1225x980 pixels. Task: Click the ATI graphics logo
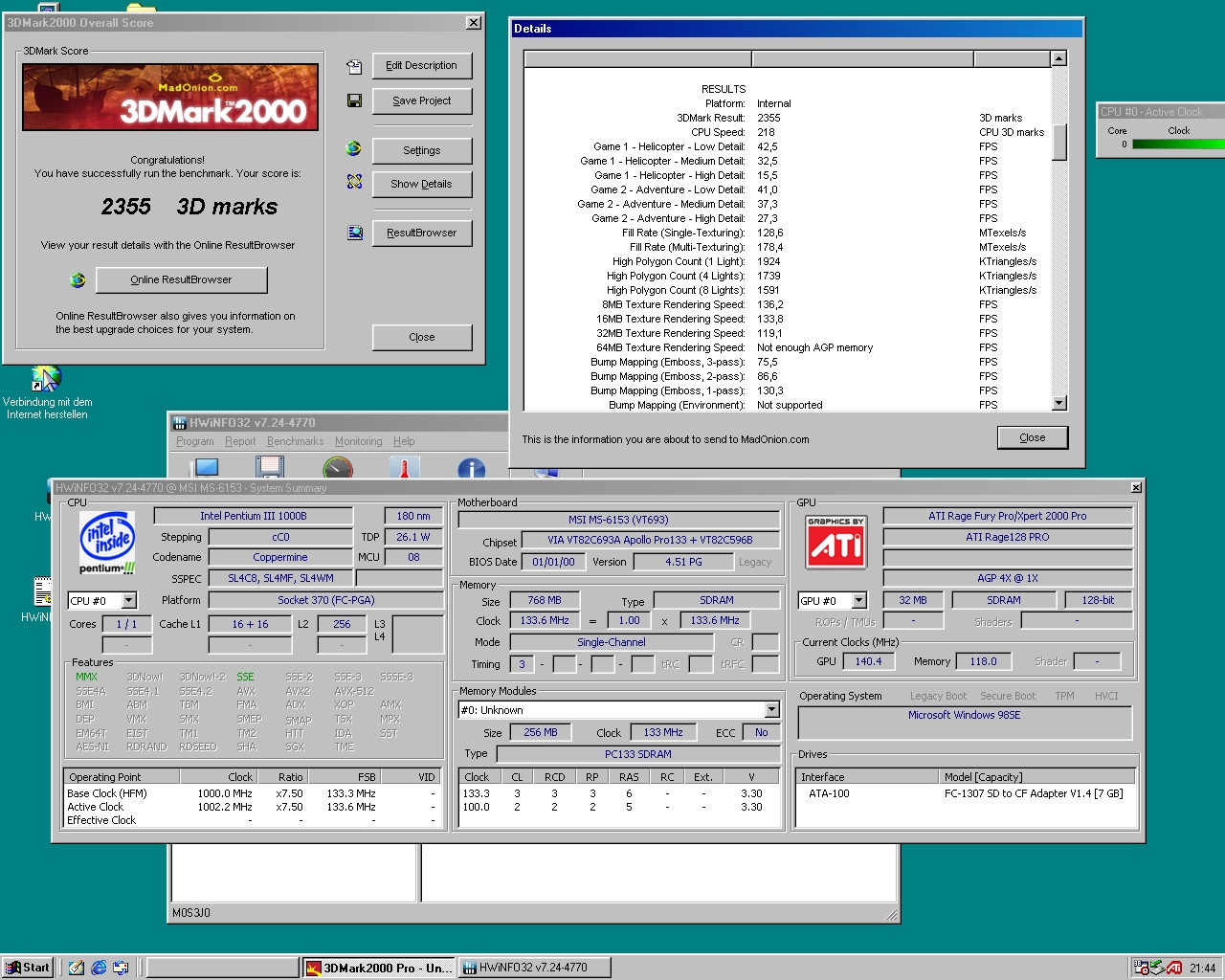835,542
